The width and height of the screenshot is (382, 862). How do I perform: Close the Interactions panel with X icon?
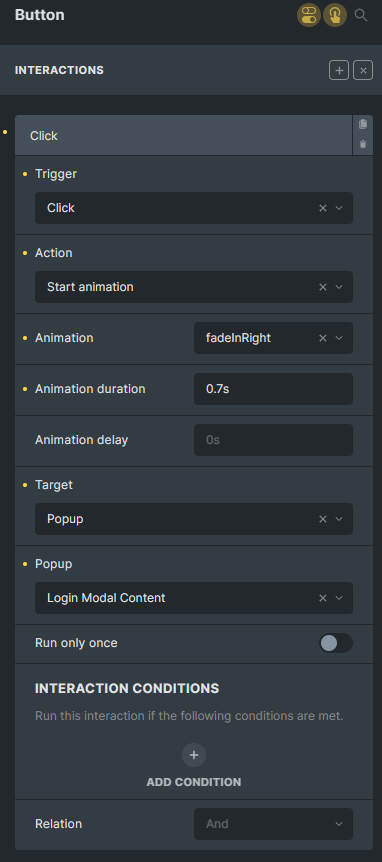[x=363, y=70]
